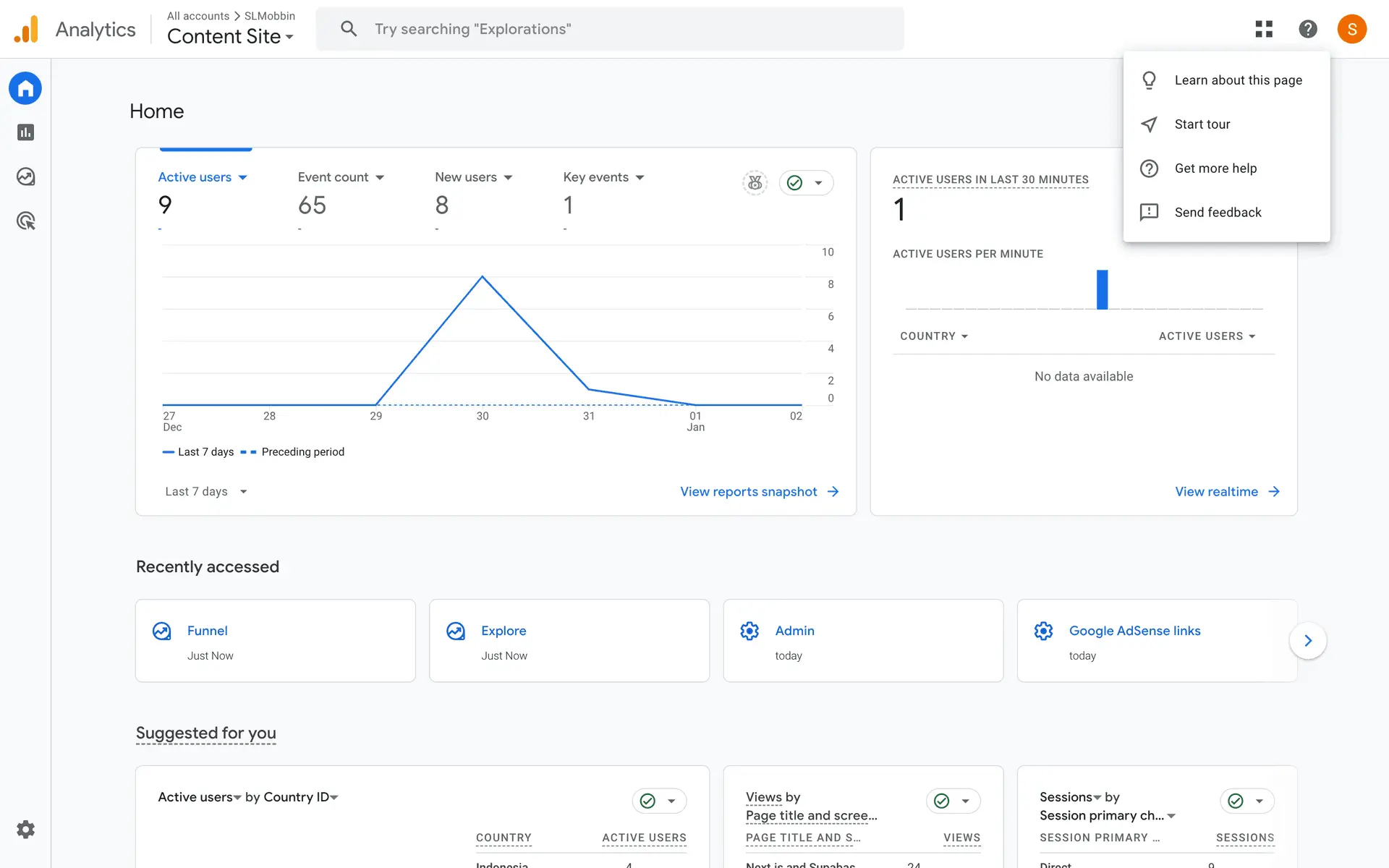Screen dimensions: 1389x868
Task: Click the orange S account avatar
Action: coord(1351,29)
